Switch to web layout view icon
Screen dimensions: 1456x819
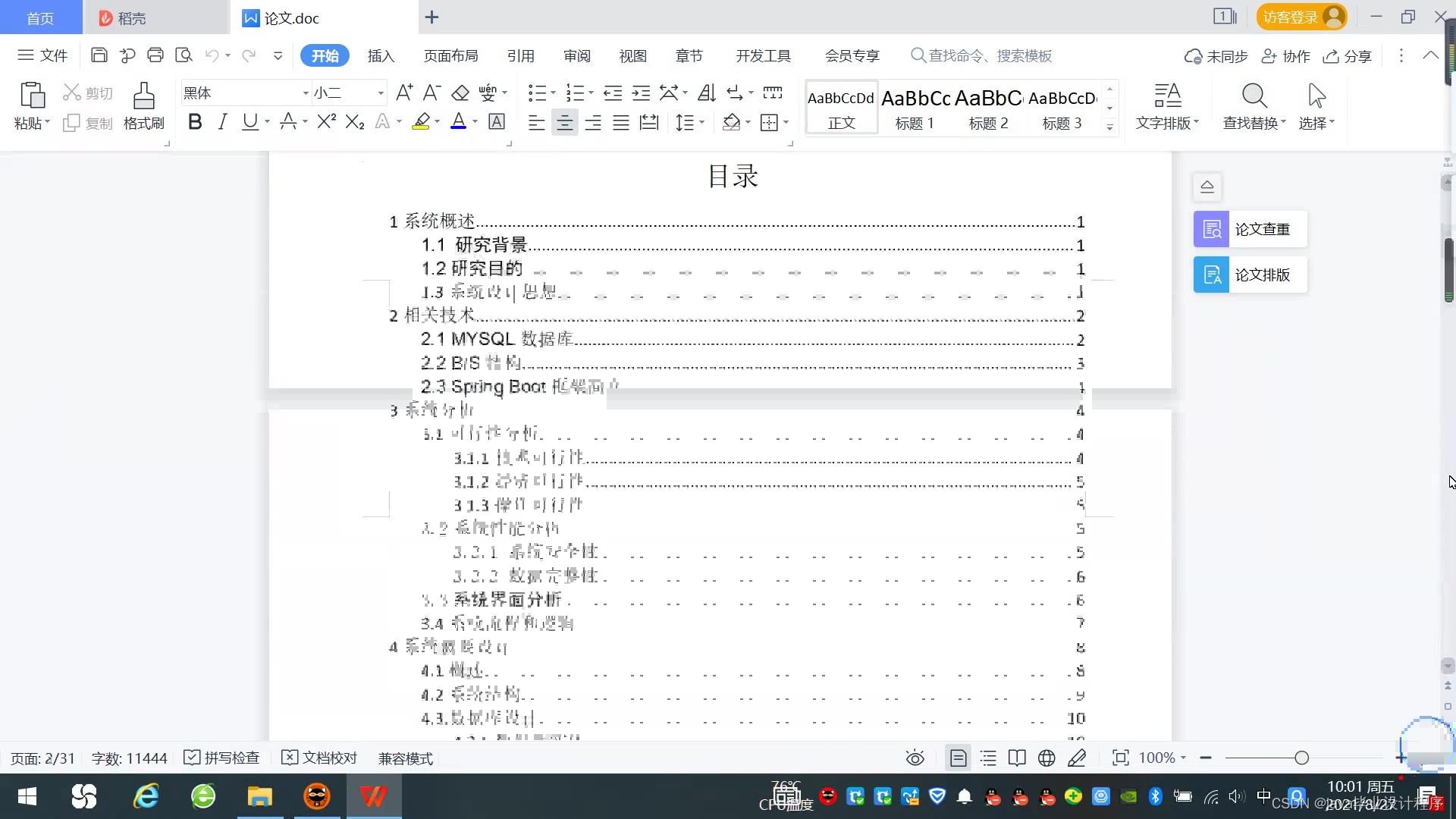(1046, 758)
